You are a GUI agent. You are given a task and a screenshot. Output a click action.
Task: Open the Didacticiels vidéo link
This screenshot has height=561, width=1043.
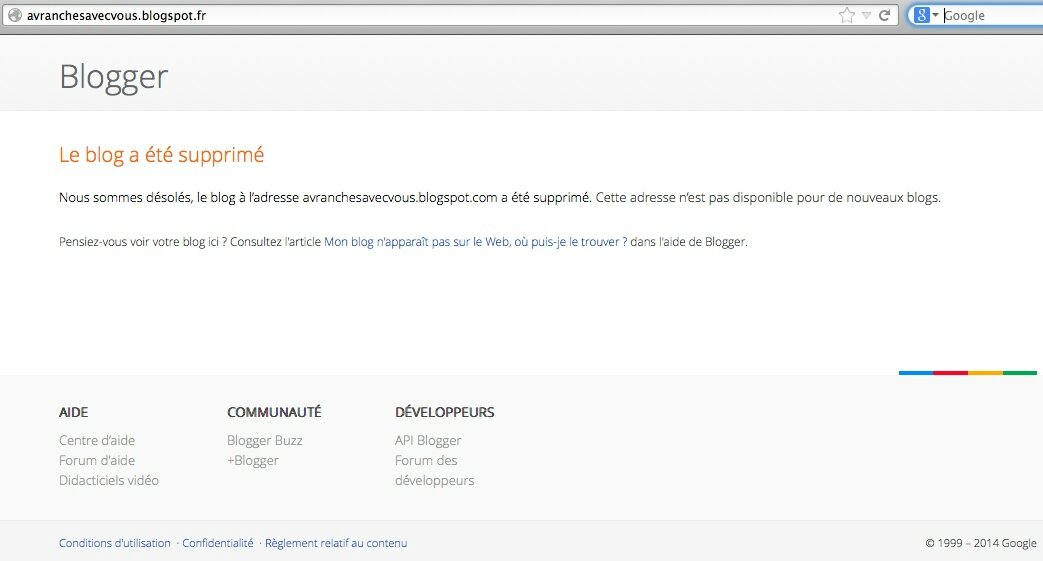click(x=109, y=480)
